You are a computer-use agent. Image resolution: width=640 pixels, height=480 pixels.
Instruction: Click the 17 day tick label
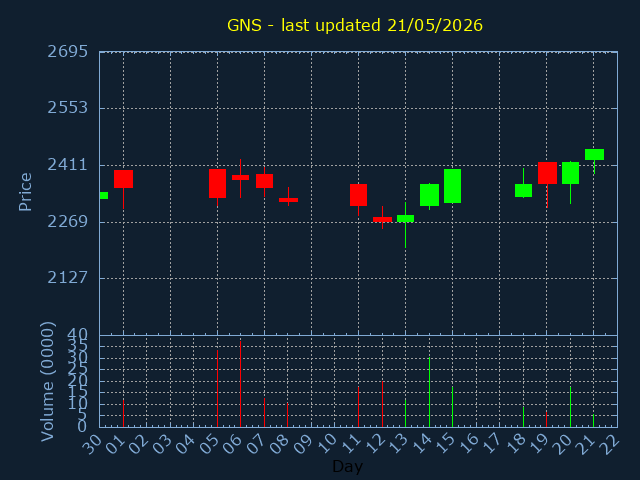point(492,443)
